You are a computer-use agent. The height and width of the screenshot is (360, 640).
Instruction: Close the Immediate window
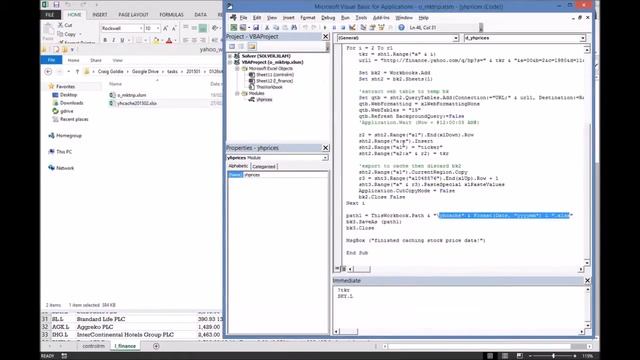[587, 280]
